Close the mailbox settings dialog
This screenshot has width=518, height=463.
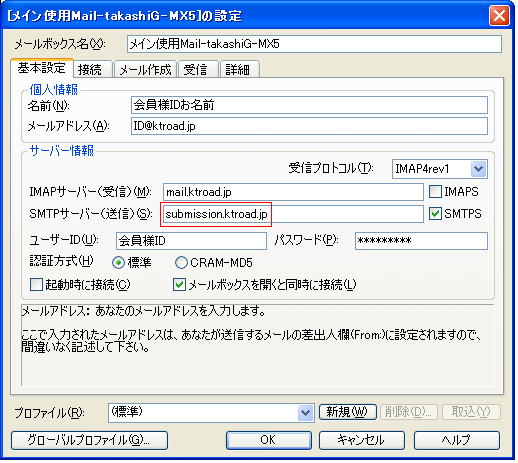click(499, 16)
